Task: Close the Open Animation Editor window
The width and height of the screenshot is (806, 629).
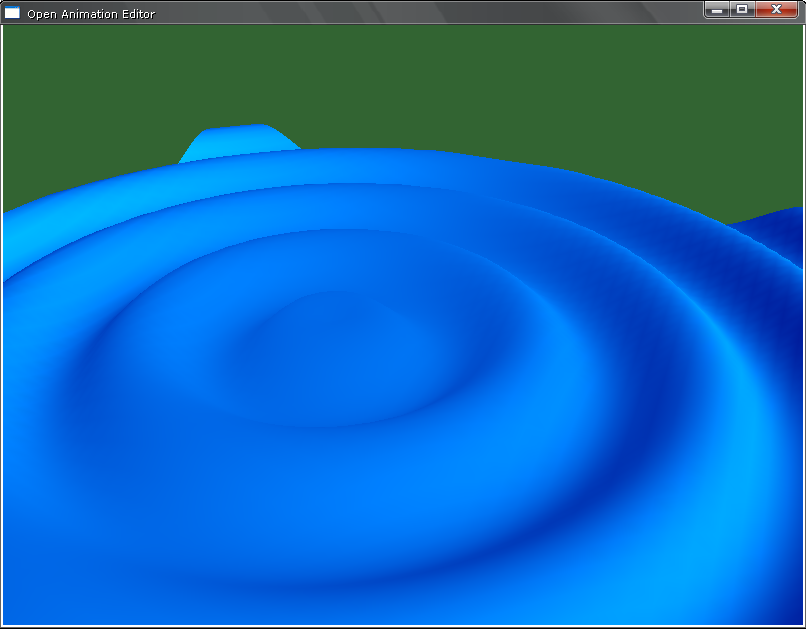Action: (x=777, y=9)
